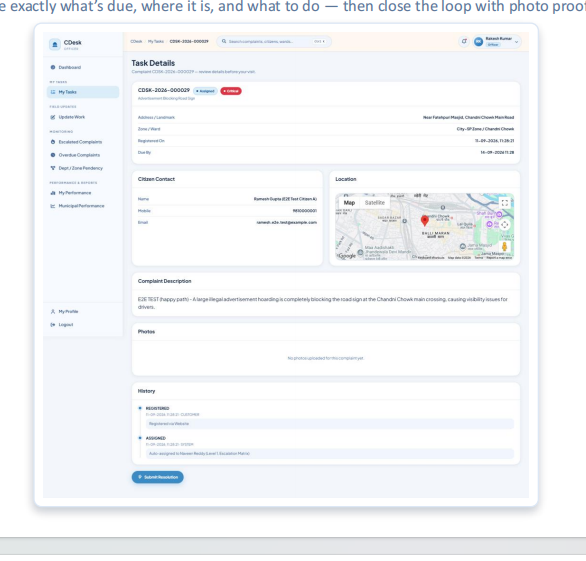The width and height of the screenshot is (586, 561).
Task: Click the citizen name Ramesh Gupta
Action: [285, 199]
